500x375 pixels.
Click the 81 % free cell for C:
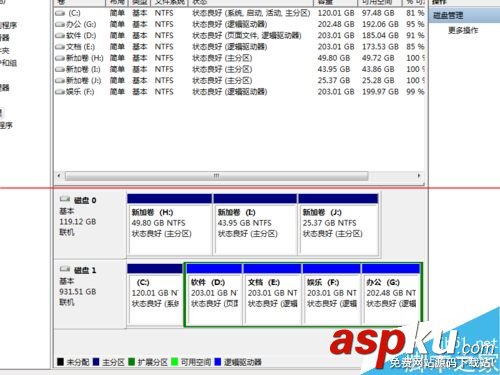pyautogui.click(x=415, y=13)
